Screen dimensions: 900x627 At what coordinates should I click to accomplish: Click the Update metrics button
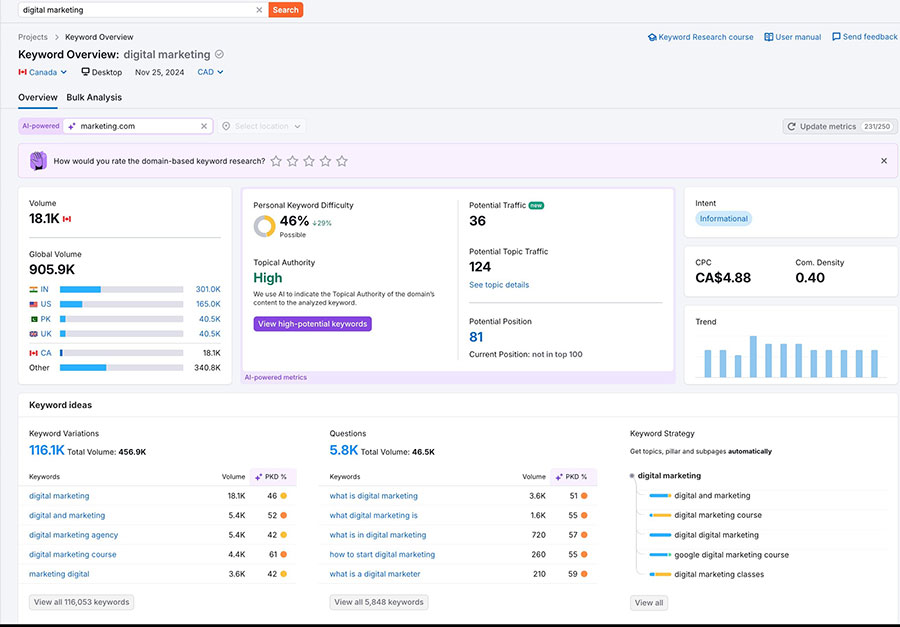click(x=840, y=126)
